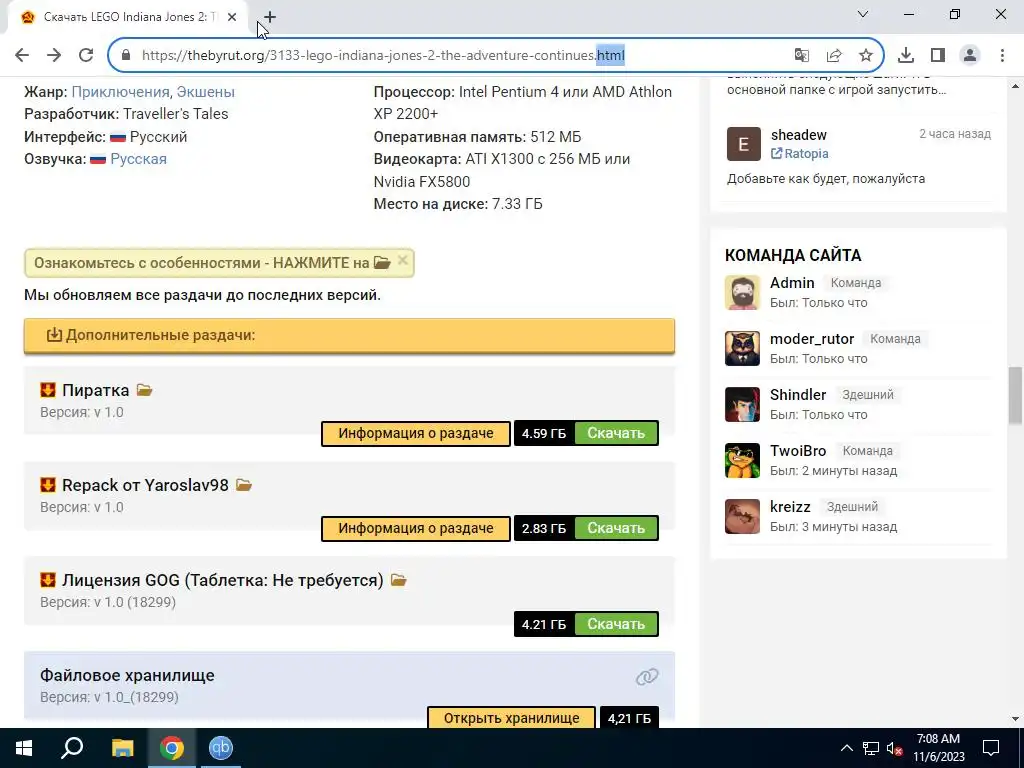Image resolution: width=1024 pixels, height=768 pixels.
Task: Reload the current page
Action: [86, 55]
